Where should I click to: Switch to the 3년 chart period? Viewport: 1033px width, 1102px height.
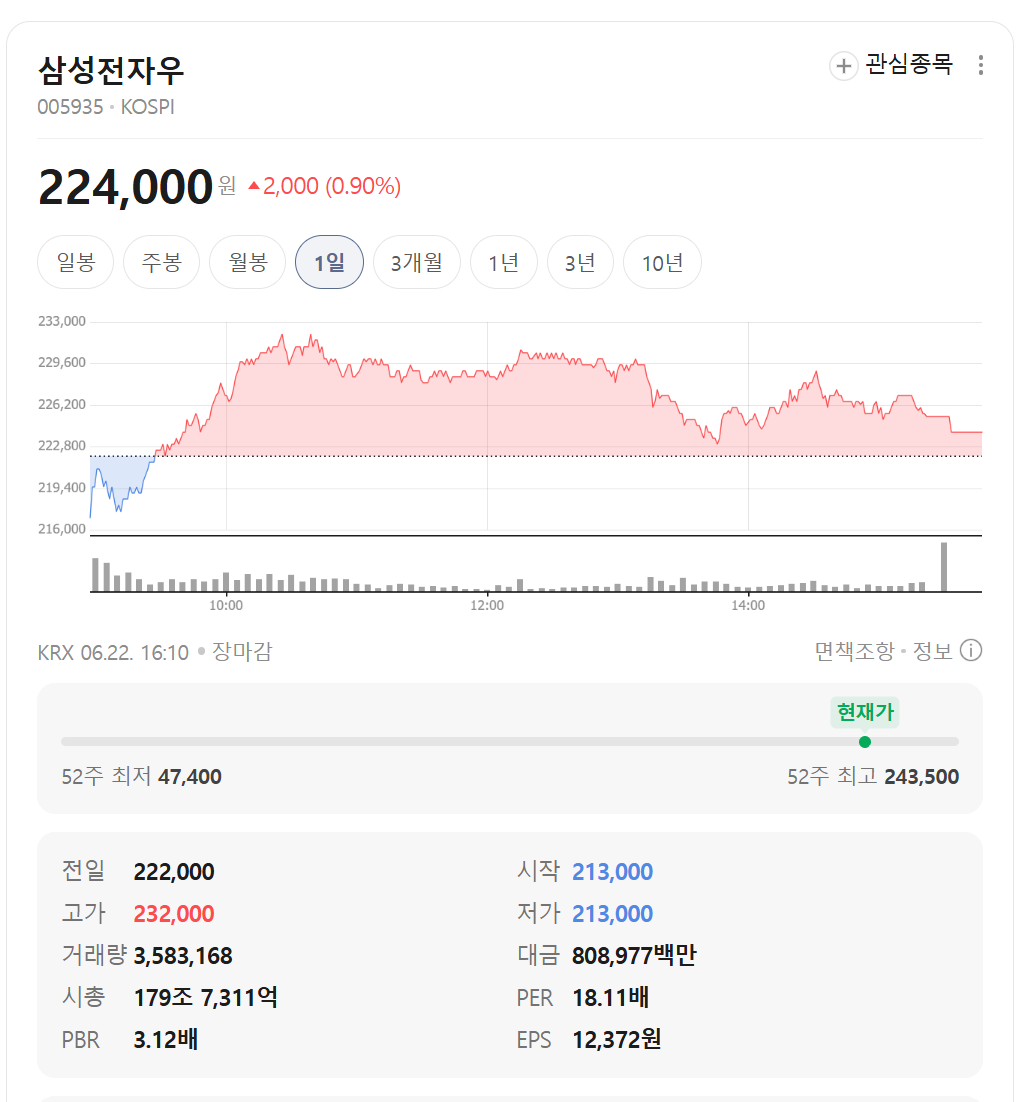tap(580, 262)
